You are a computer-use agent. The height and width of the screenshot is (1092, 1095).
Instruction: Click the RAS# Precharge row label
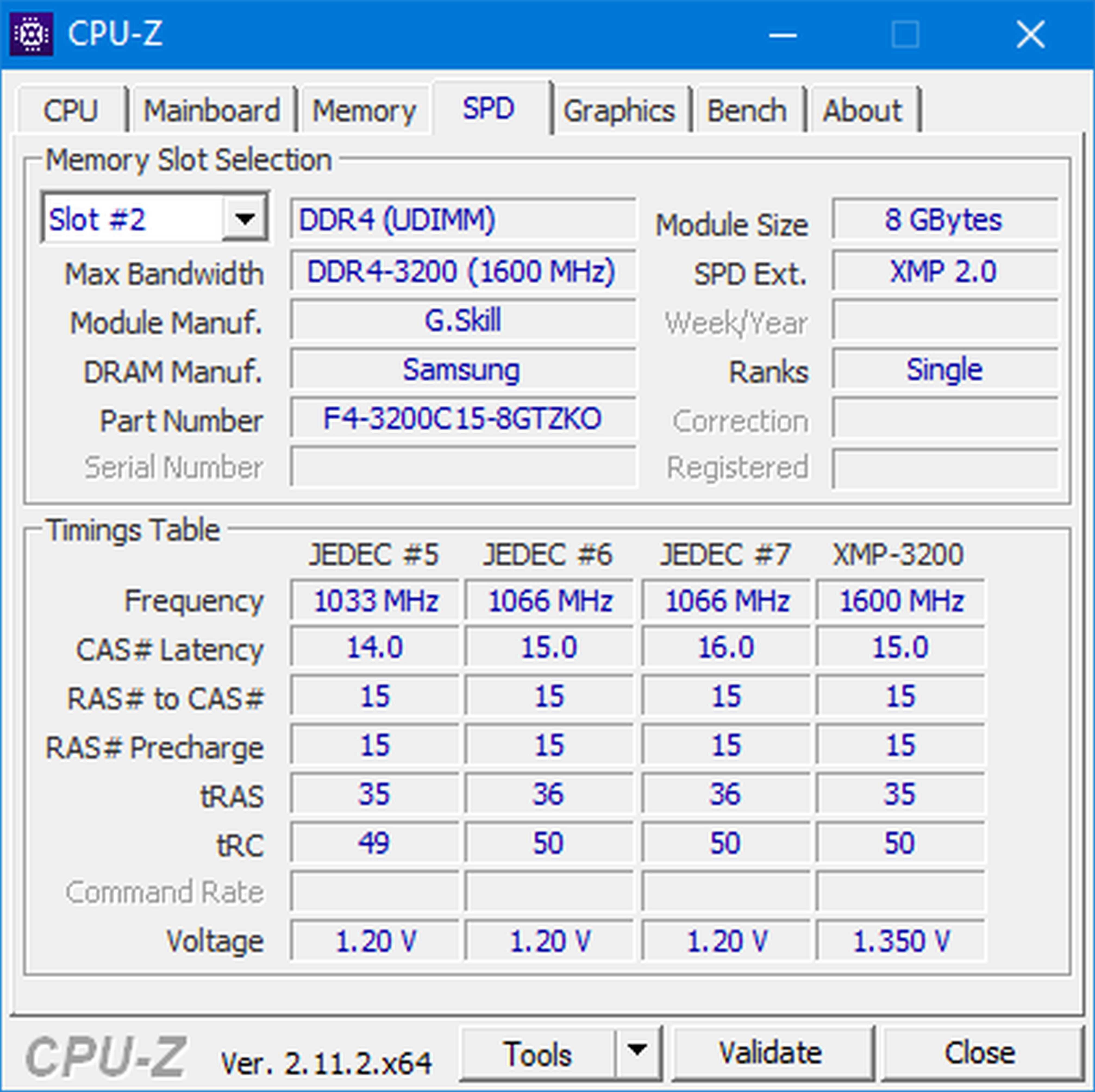(155, 748)
